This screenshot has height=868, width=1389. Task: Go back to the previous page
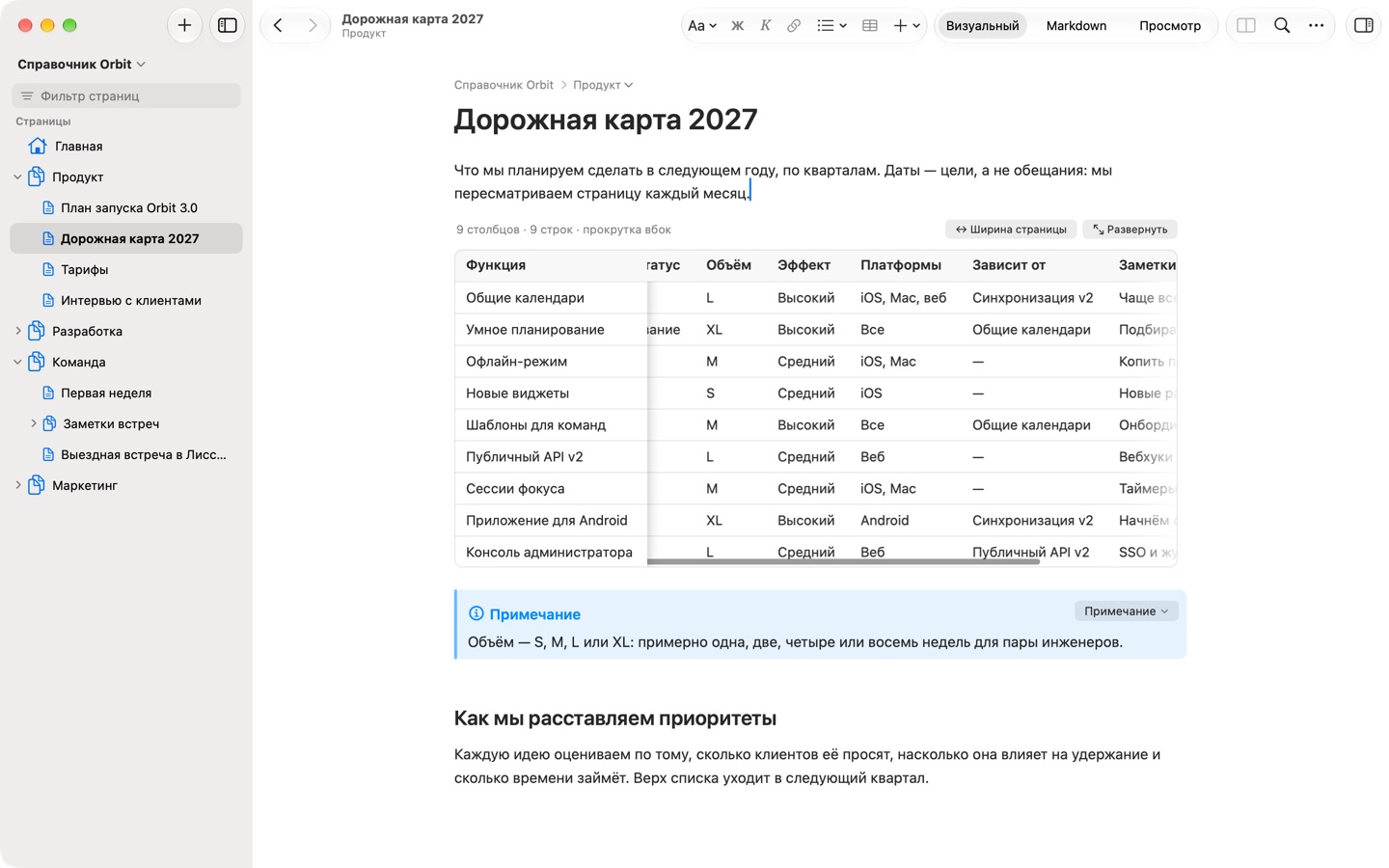[x=278, y=25]
